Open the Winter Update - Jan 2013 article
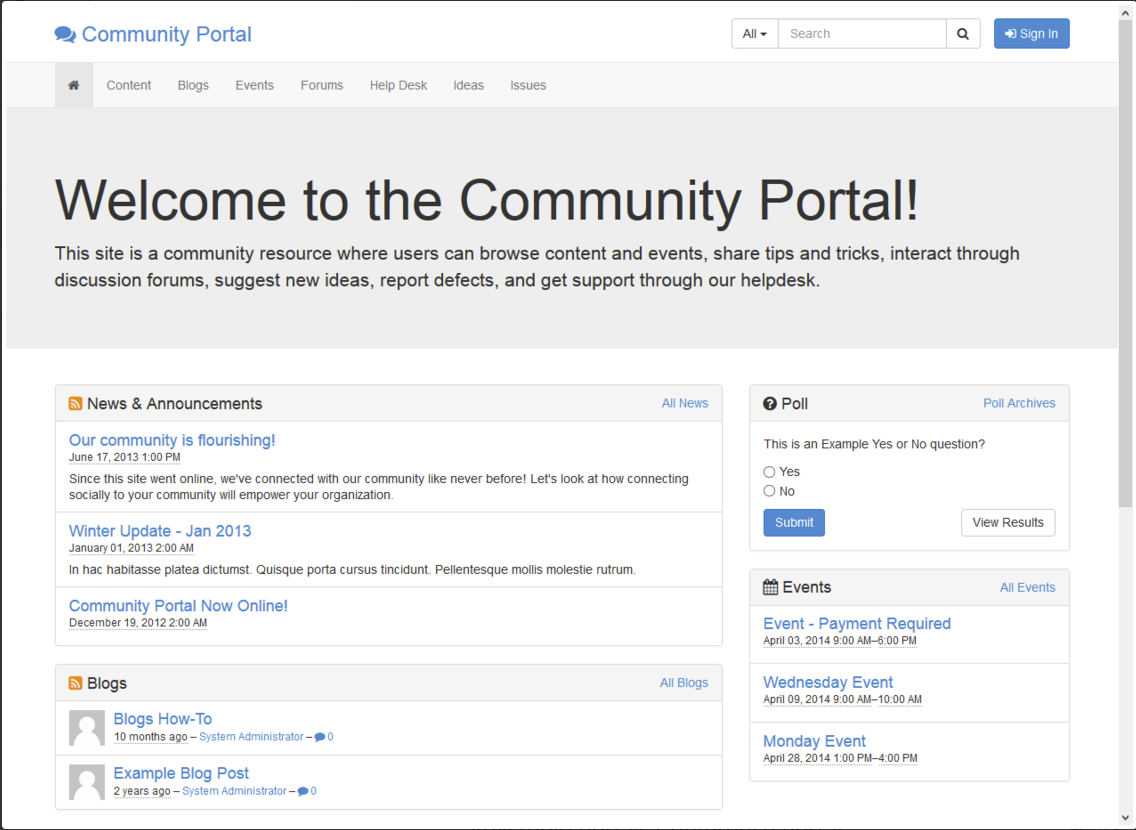The image size is (1136, 830). [159, 531]
